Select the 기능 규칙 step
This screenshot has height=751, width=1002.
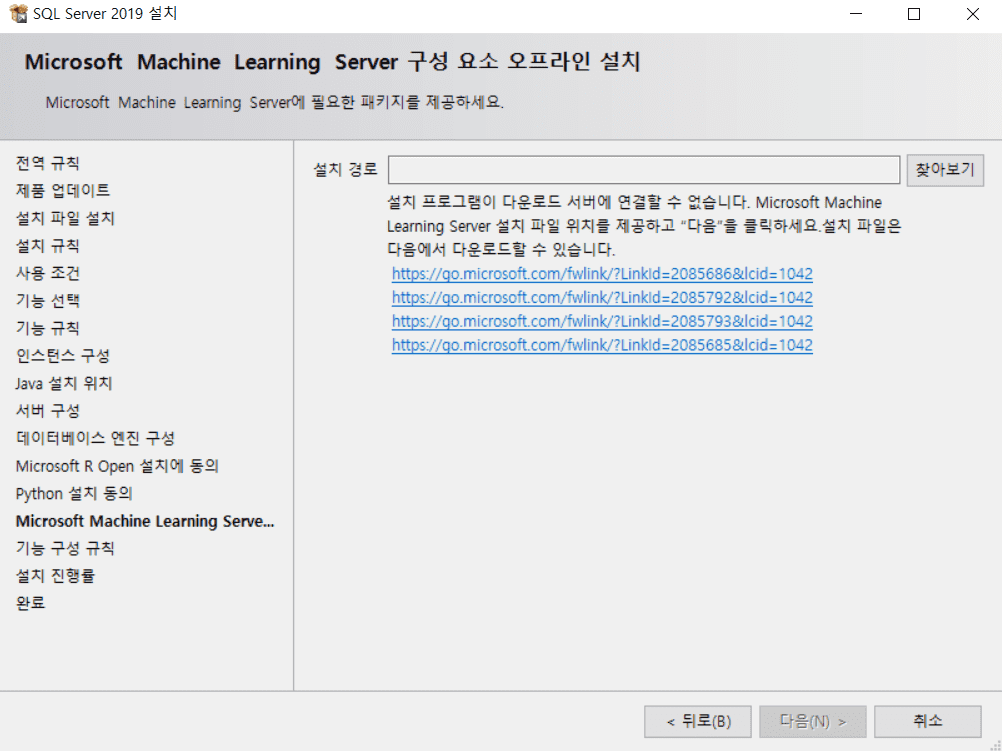[47, 328]
